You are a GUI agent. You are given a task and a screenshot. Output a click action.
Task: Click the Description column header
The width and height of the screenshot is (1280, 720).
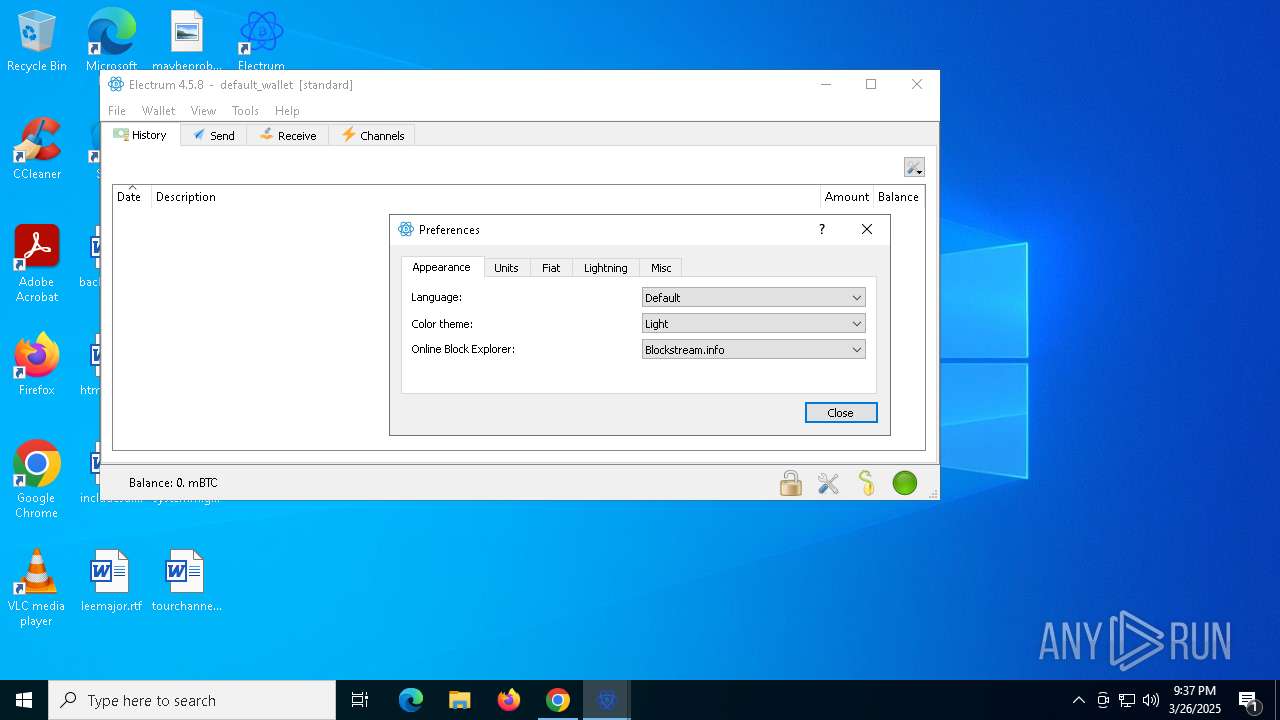[x=486, y=196]
